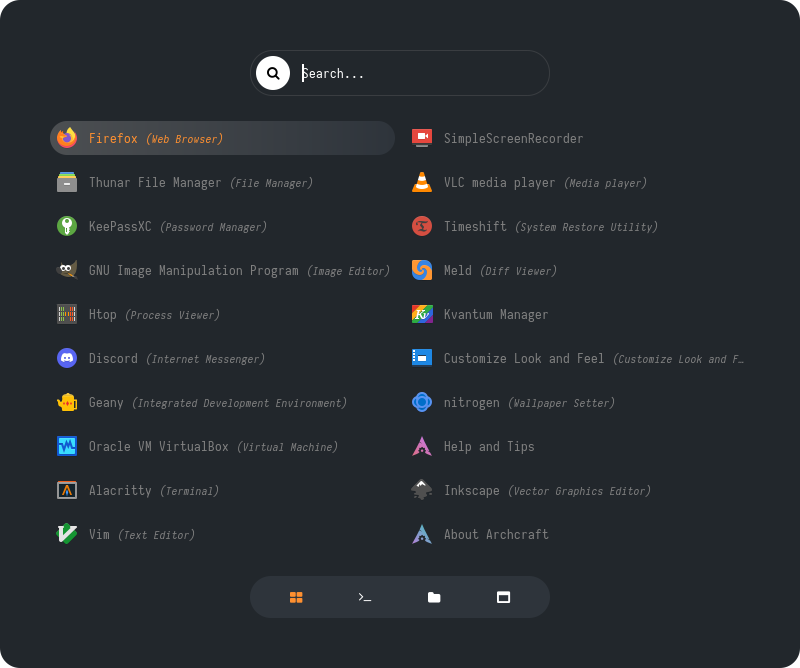Click the Kvantum Manager icon
The width and height of the screenshot is (800, 668).
[422, 314]
